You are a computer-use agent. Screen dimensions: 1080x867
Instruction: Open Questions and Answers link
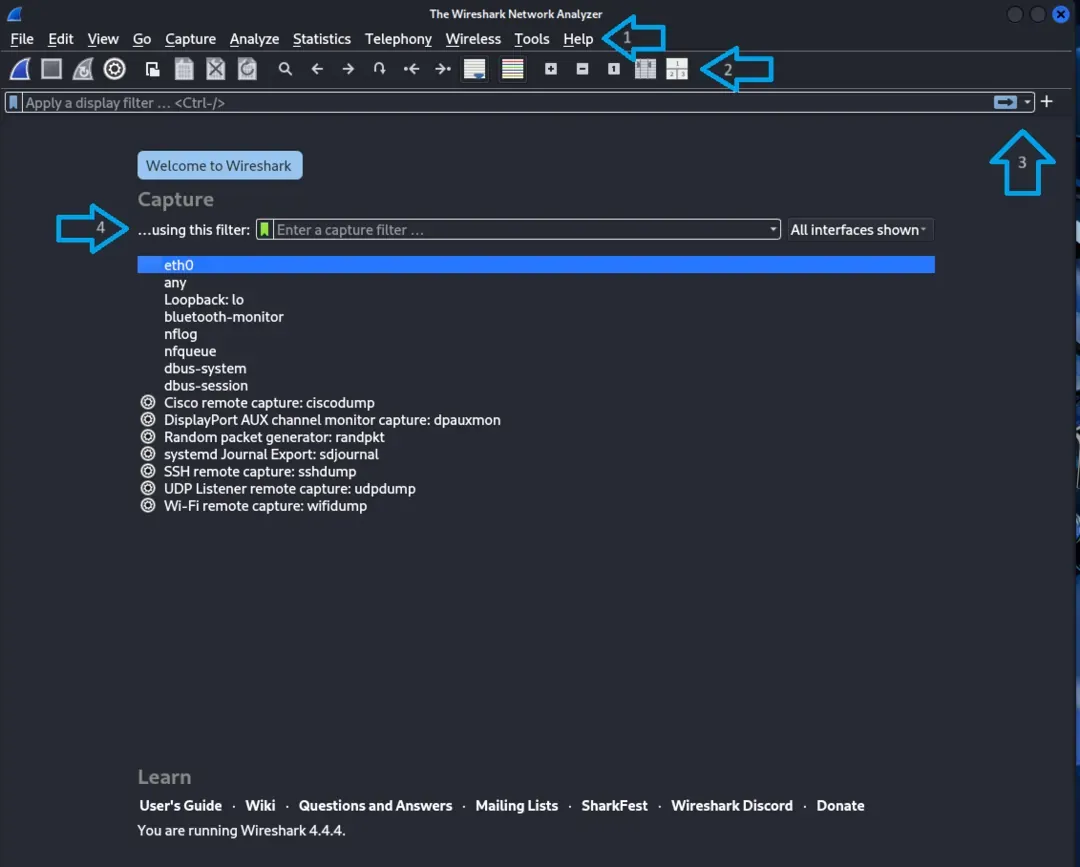point(375,805)
